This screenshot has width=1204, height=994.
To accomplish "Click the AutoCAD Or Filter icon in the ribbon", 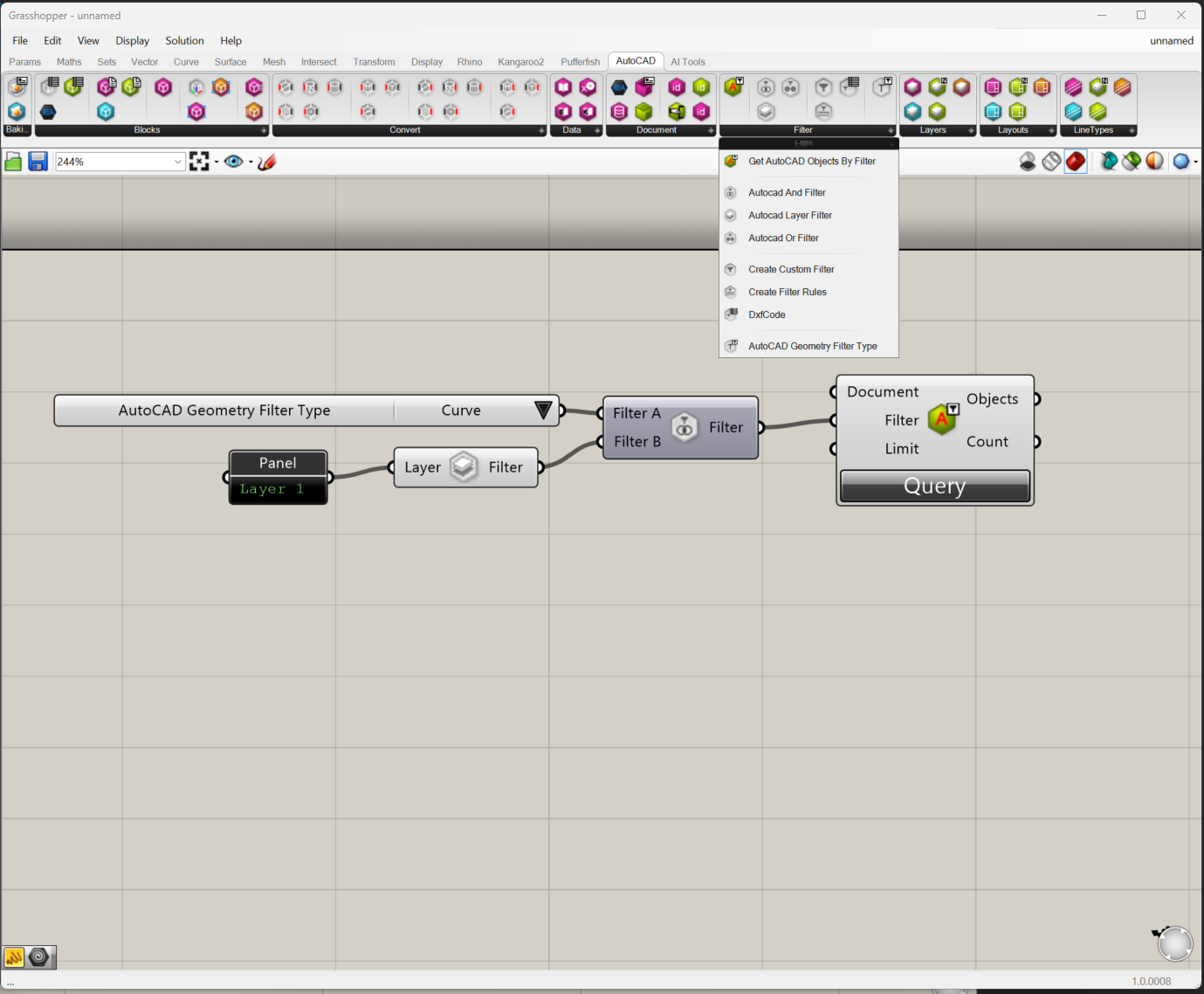I will coord(790,86).
